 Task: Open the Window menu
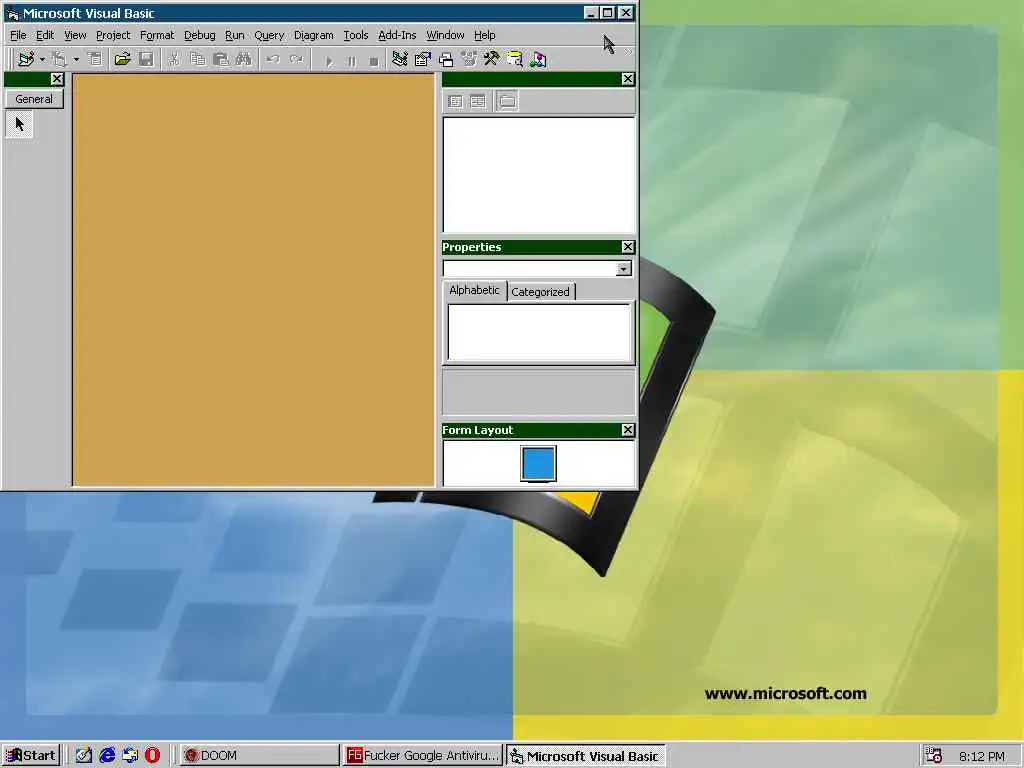[445, 35]
